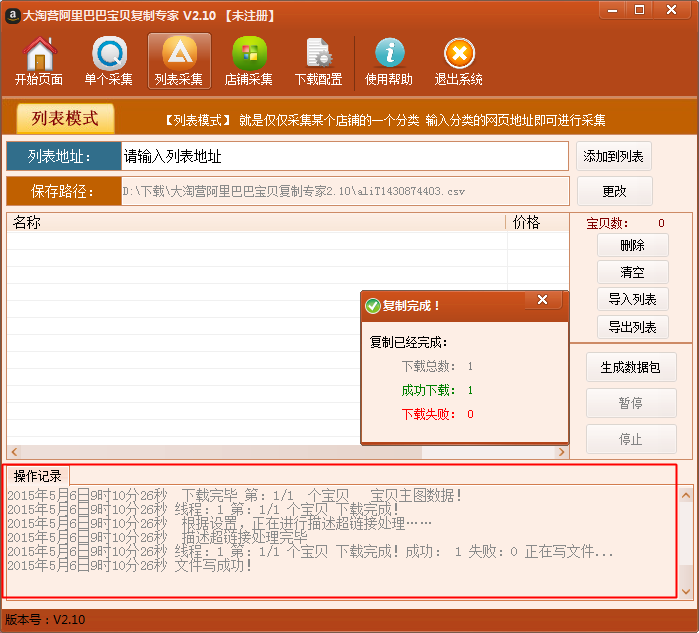Open the 下载配置 settings icon
This screenshot has width=699, height=633.
pyautogui.click(x=318, y=61)
